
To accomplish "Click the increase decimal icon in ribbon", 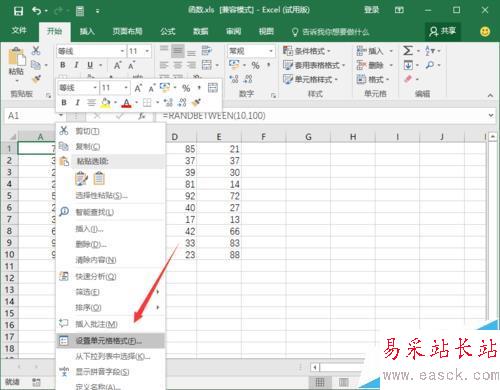I will 234,79.
